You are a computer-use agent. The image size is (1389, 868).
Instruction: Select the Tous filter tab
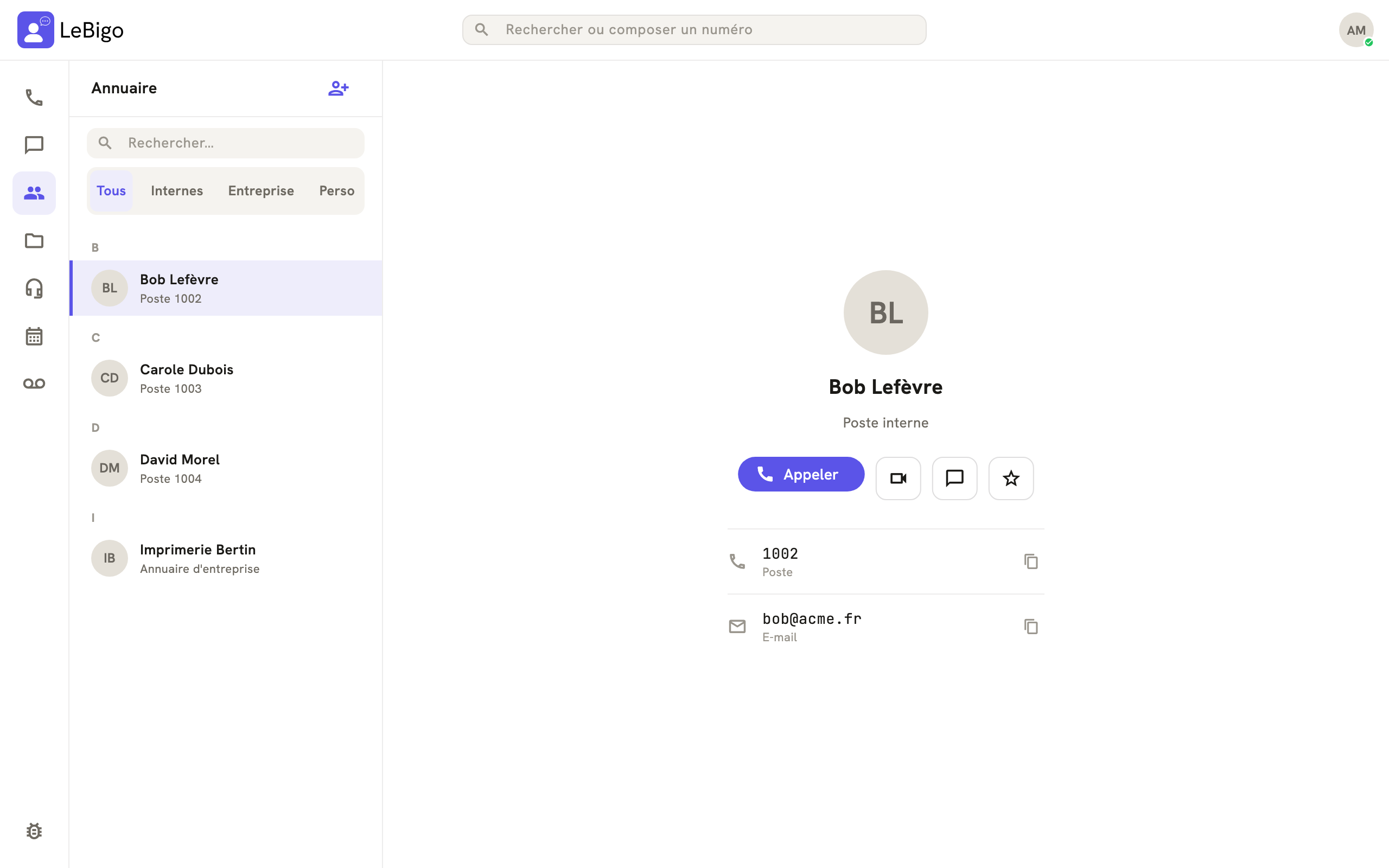(x=111, y=190)
